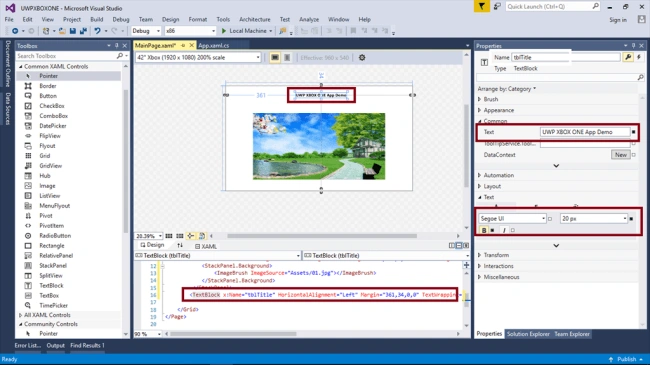The image size is (650, 365).
Task: Click the designer horizontal scrollbar
Action: (x=322, y=236)
